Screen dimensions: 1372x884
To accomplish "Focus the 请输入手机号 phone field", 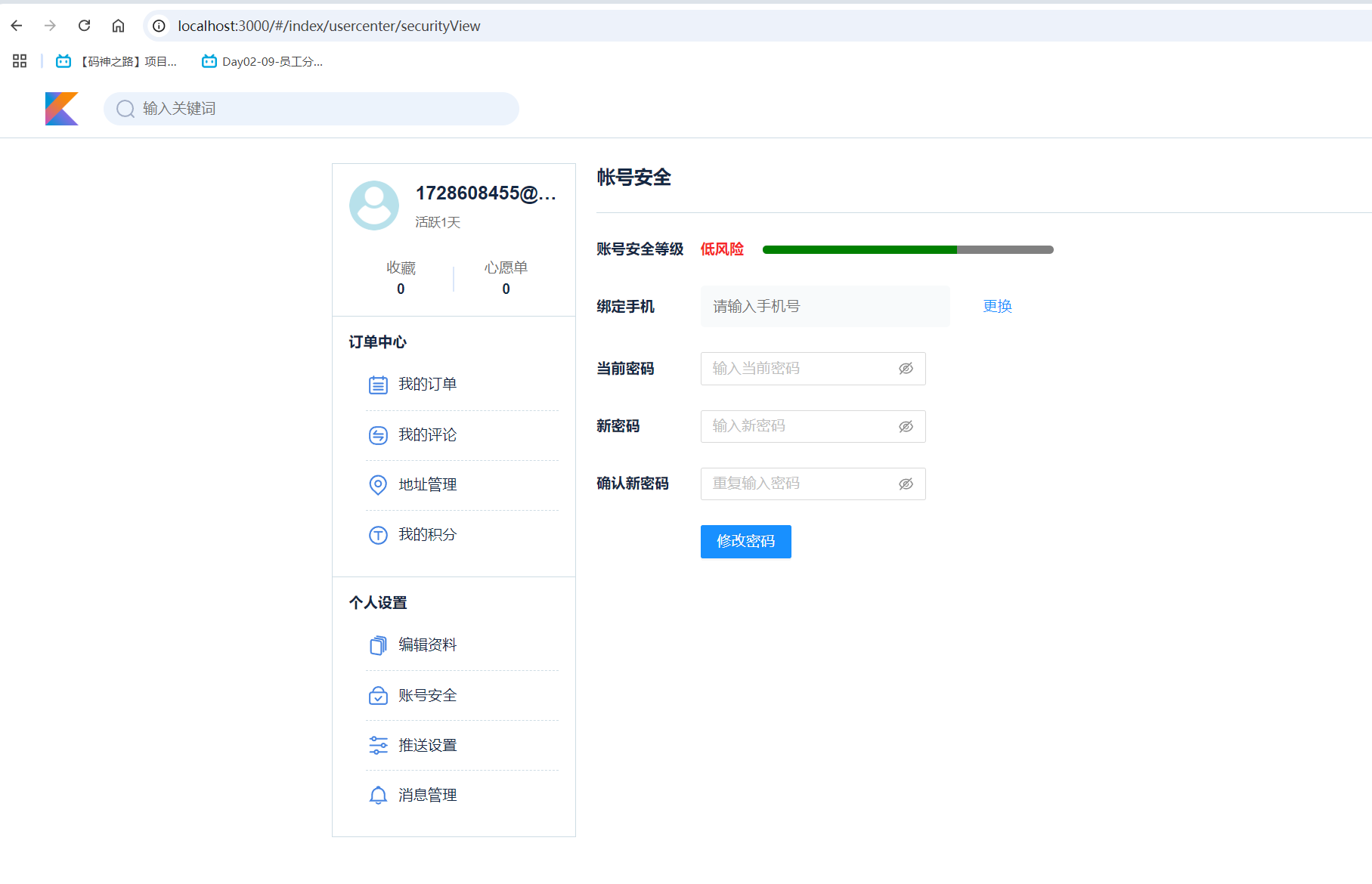I will coord(825,306).
